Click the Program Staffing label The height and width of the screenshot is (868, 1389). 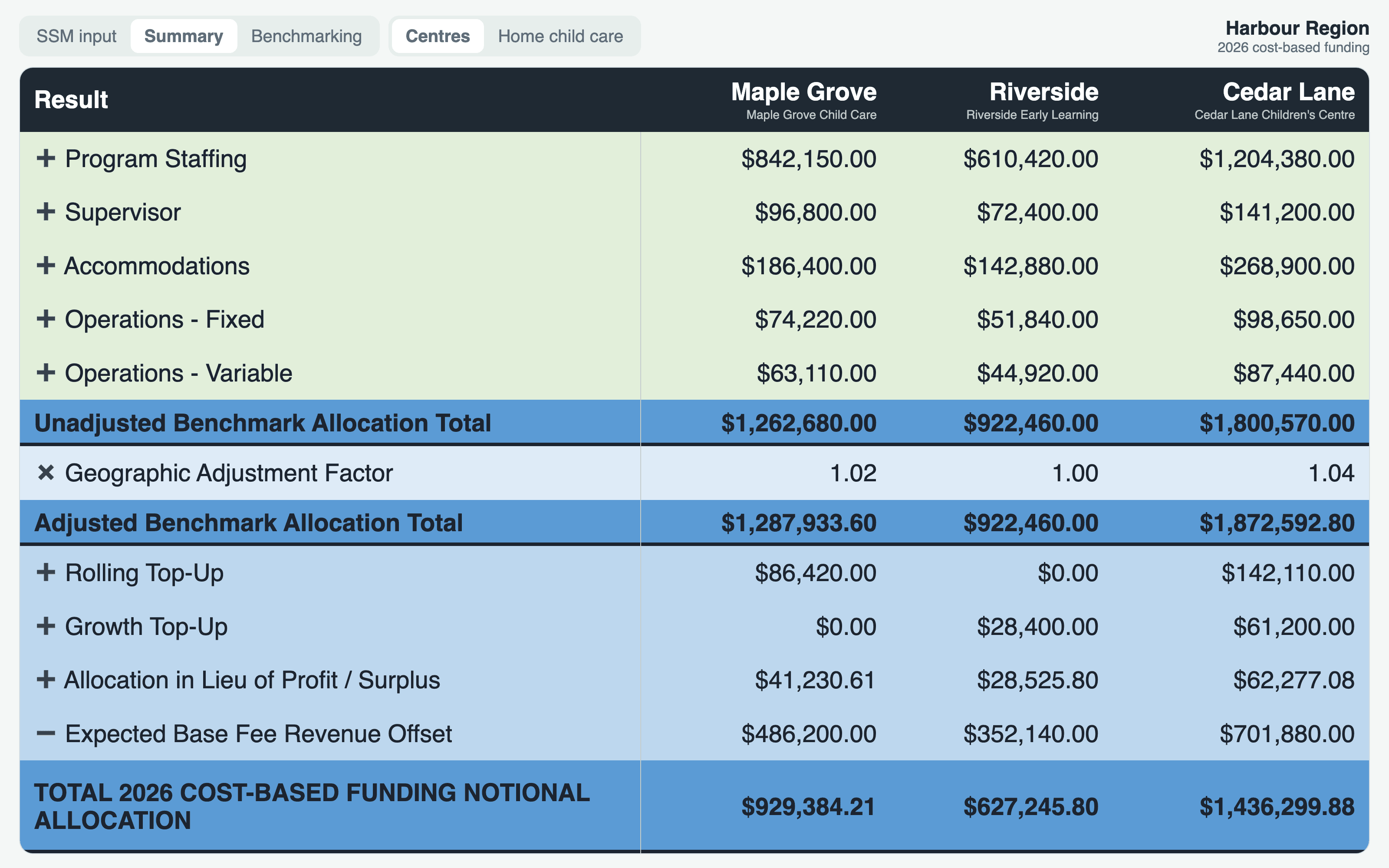click(155, 159)
